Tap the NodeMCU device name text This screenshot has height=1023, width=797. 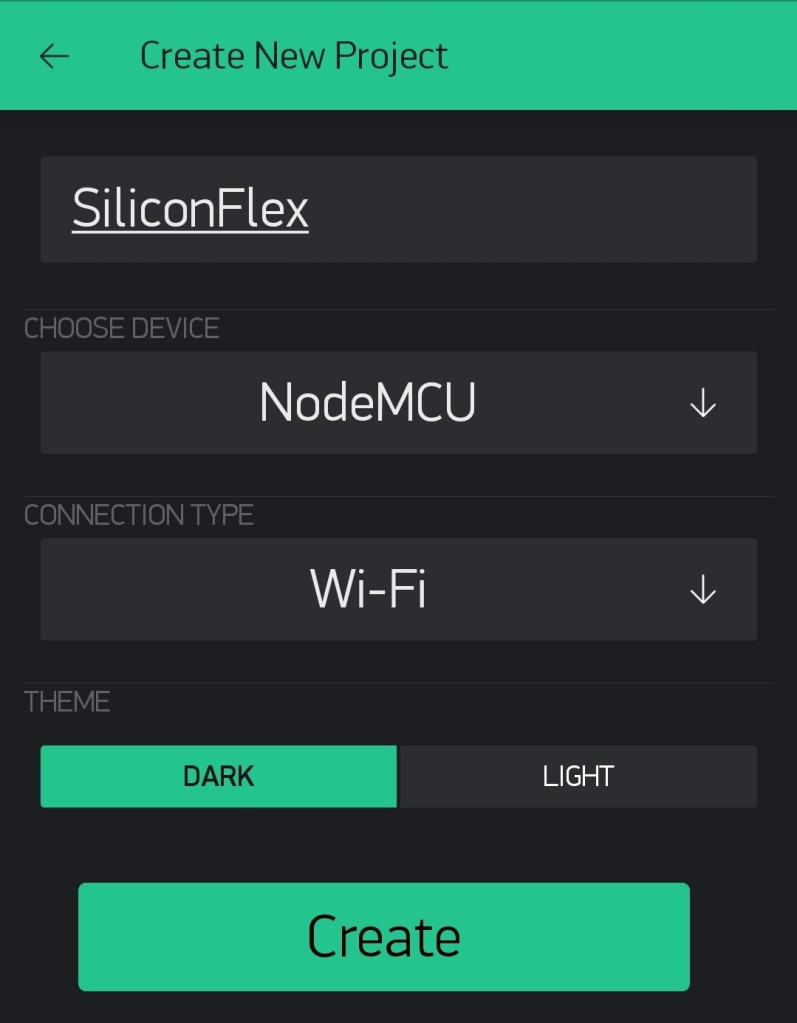pyautogui.click(x=367, y=403)
